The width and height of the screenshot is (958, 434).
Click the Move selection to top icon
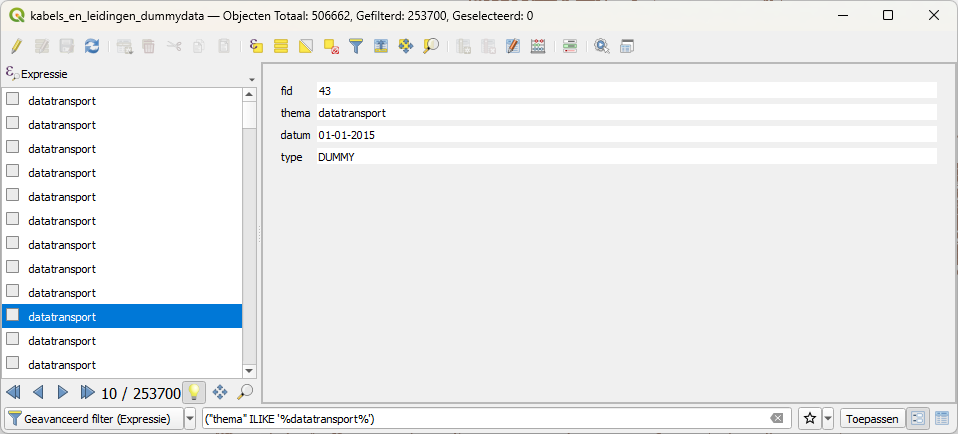pos(381,46)
